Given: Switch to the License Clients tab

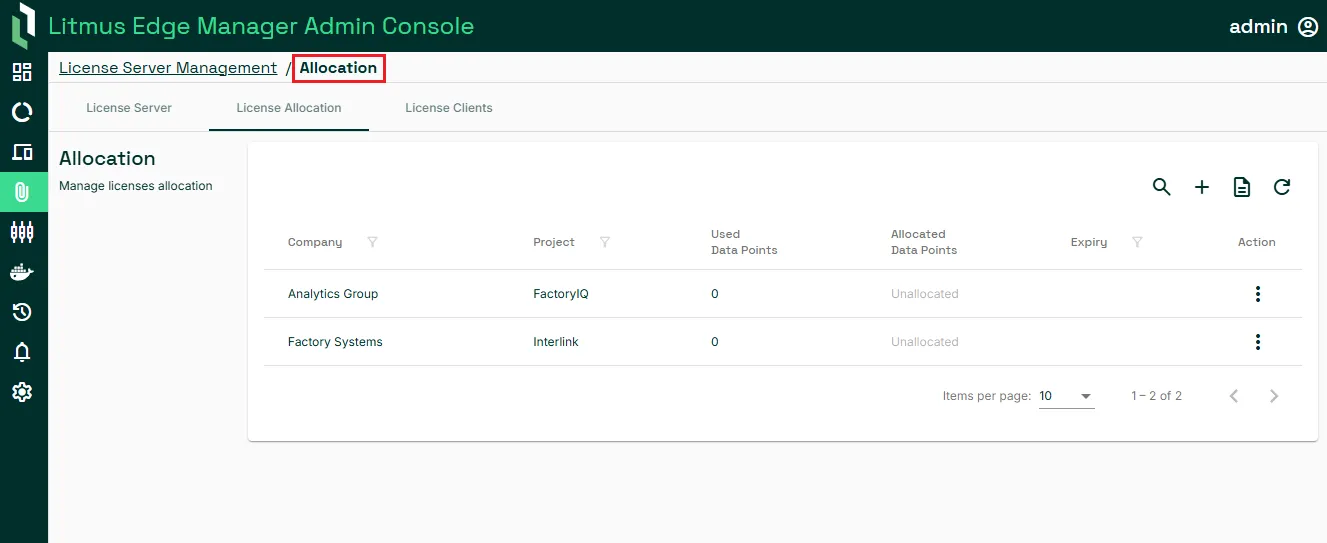Looking at the screenshot, I should click(x=449, y=108).
